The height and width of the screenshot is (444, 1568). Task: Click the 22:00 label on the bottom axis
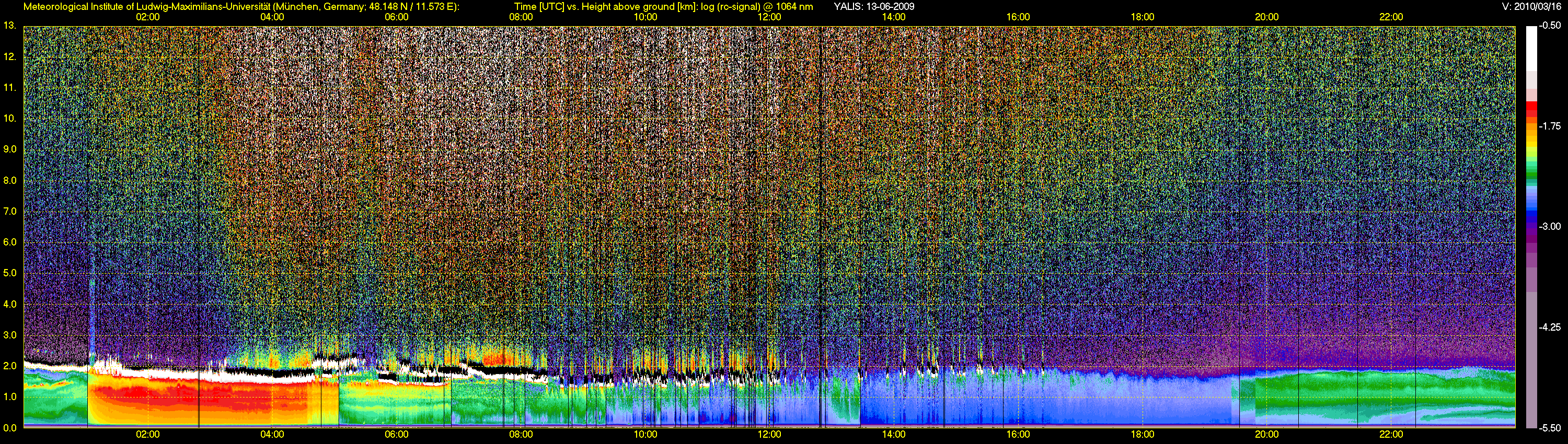[1391, 434]
